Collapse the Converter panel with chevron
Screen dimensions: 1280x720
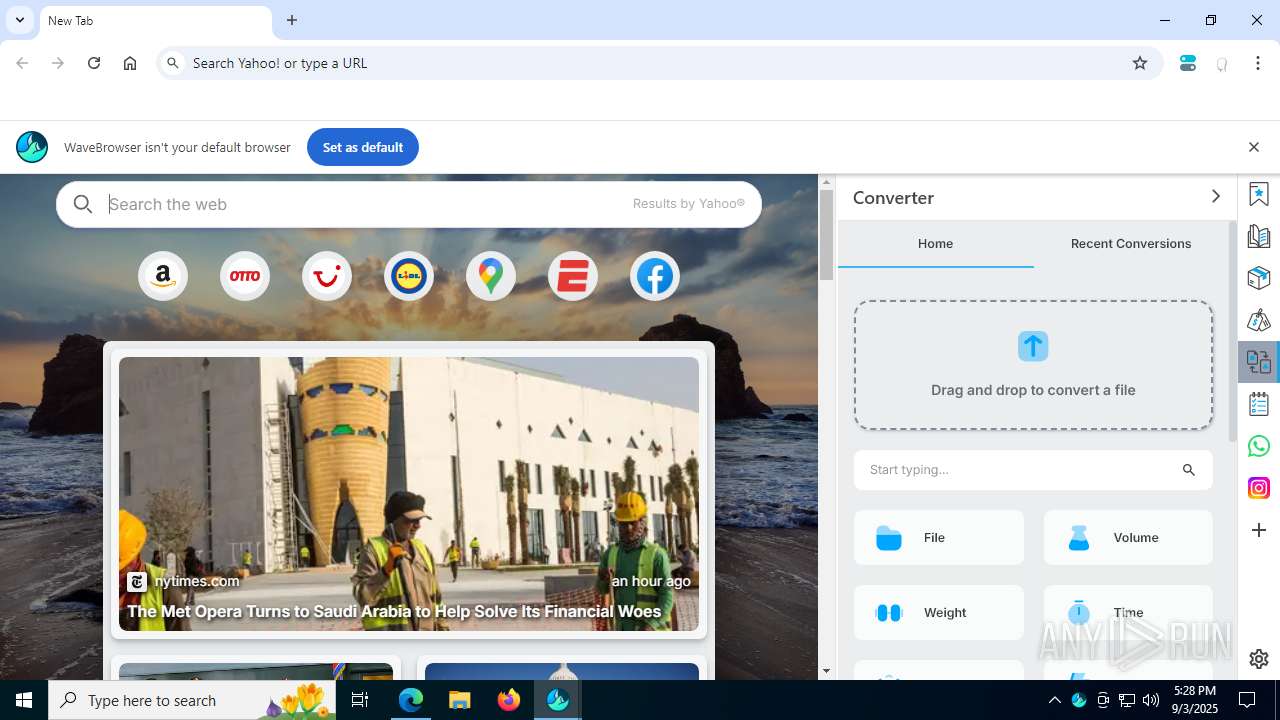pyautogui.click(x=1216, y=197)
